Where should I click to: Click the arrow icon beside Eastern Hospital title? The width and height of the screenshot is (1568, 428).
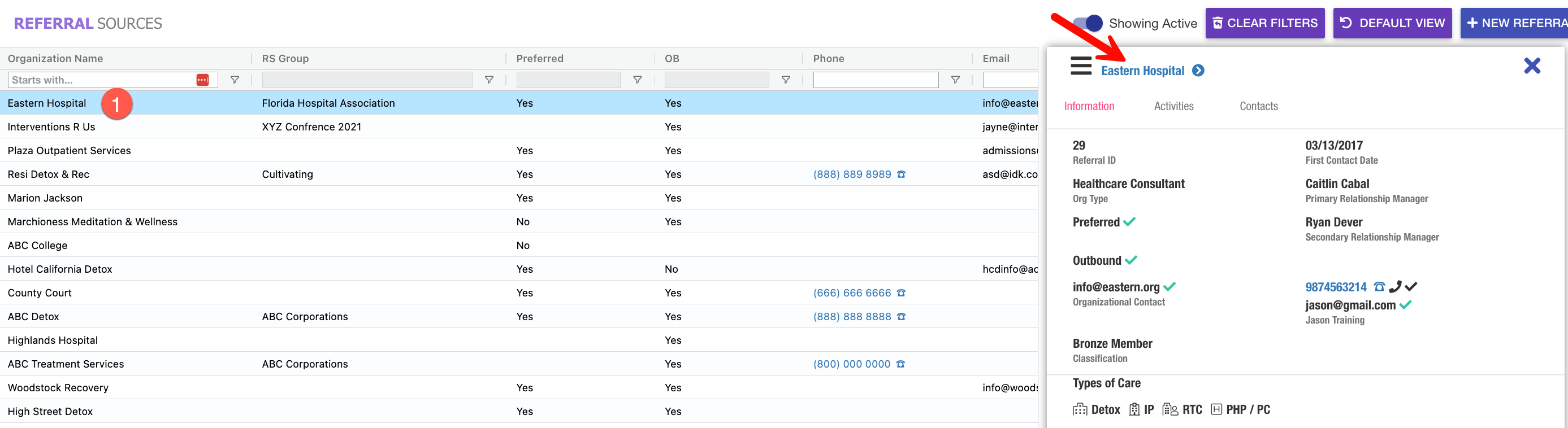pos(1198,71)
